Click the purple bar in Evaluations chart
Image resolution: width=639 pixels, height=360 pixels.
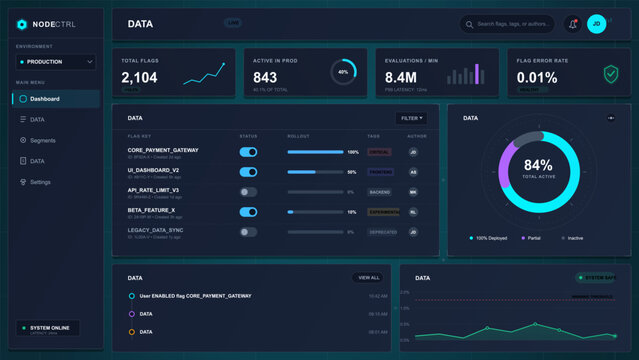[477, 74]
